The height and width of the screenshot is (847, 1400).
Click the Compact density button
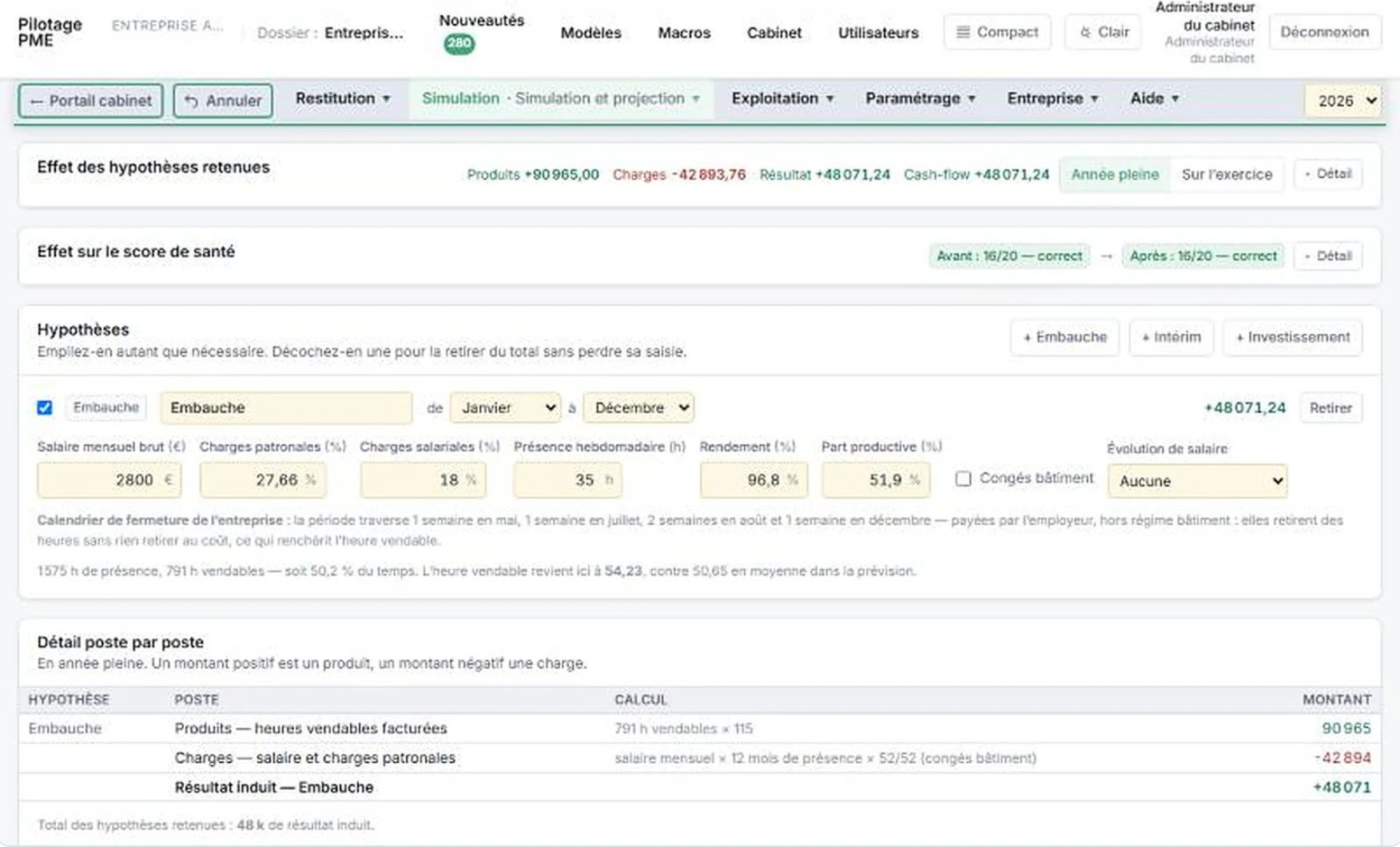tap(996, 32)
